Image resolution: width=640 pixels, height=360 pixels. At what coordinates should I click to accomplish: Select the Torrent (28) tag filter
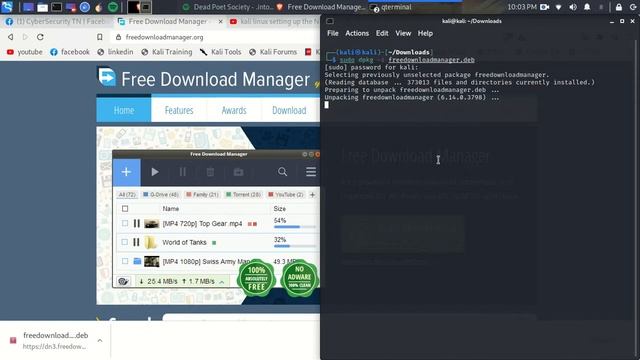(243, 195)
